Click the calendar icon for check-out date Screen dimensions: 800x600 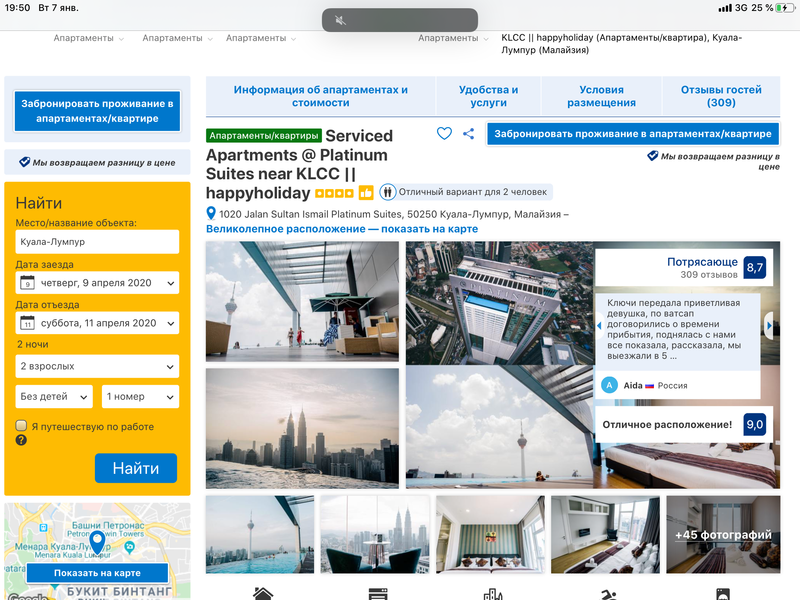click(x=28, y=323)
